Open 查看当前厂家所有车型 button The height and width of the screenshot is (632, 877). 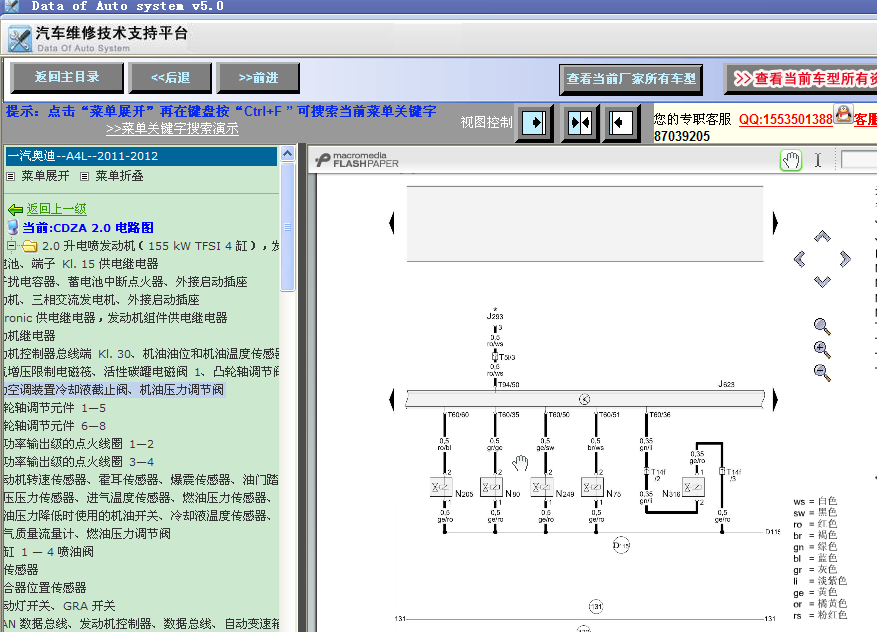tap(631, 79)
